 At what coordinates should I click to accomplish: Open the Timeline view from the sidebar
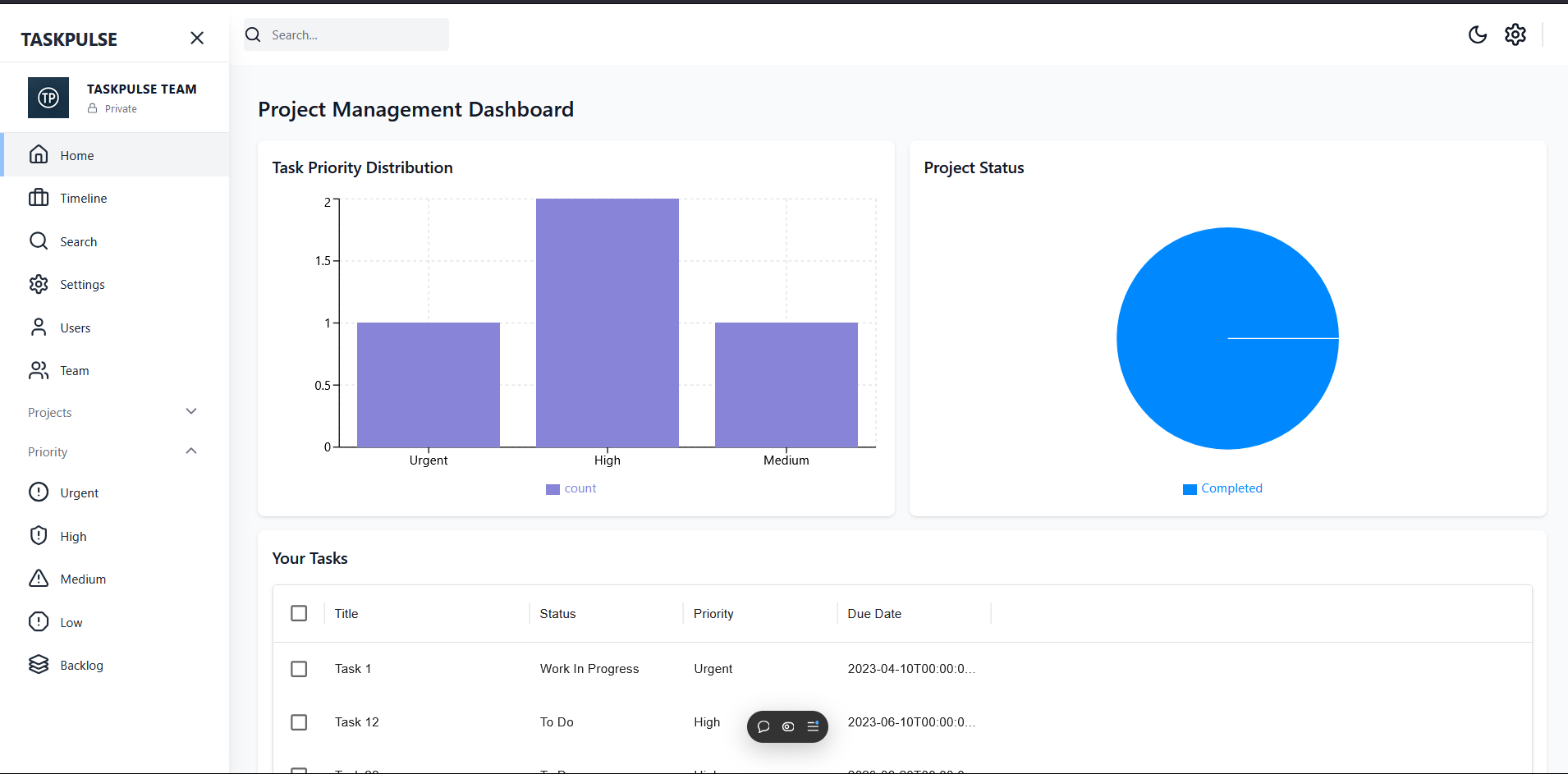coord(84,198)
